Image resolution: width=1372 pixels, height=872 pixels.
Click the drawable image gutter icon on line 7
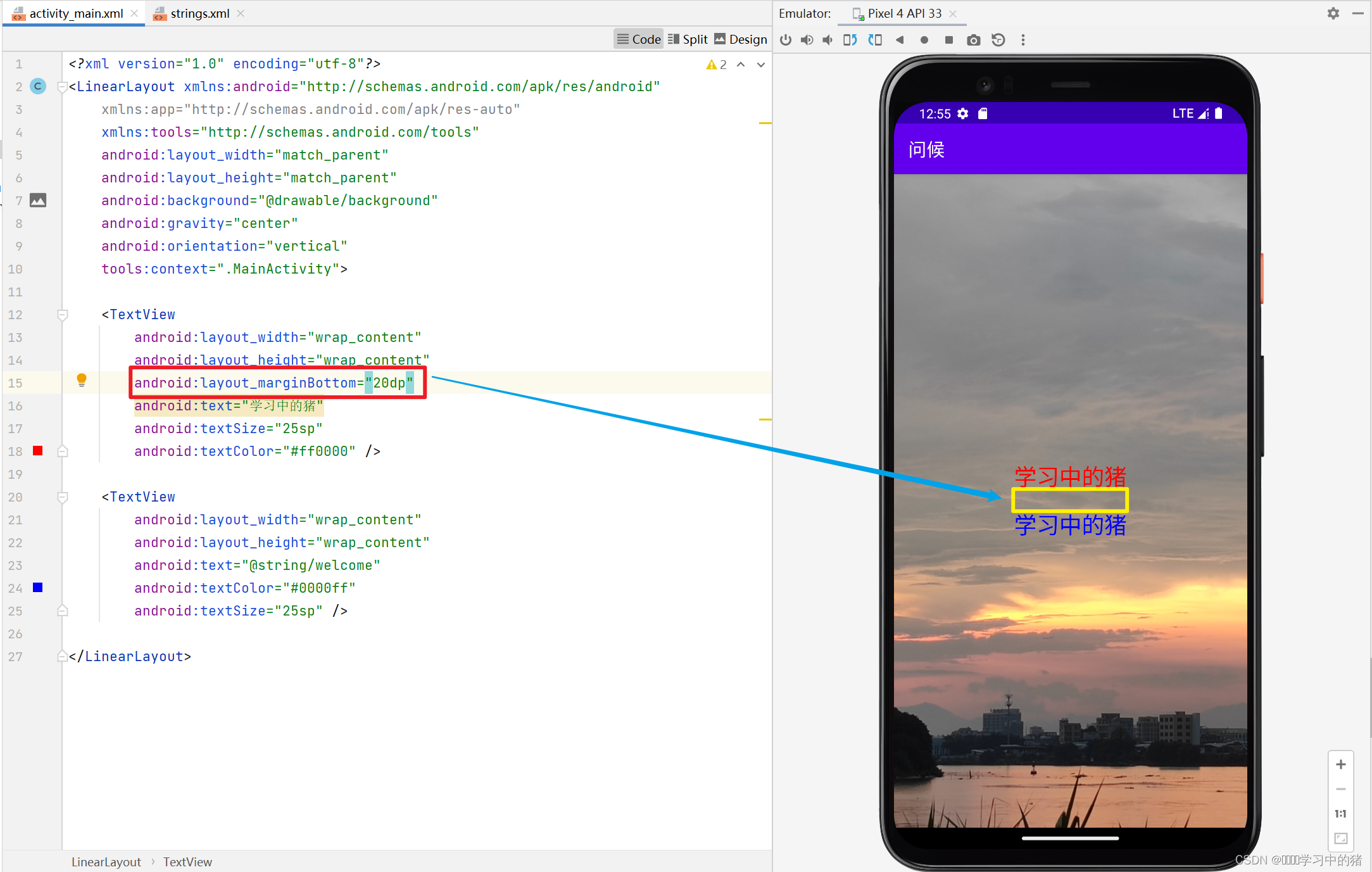point(38,200)
